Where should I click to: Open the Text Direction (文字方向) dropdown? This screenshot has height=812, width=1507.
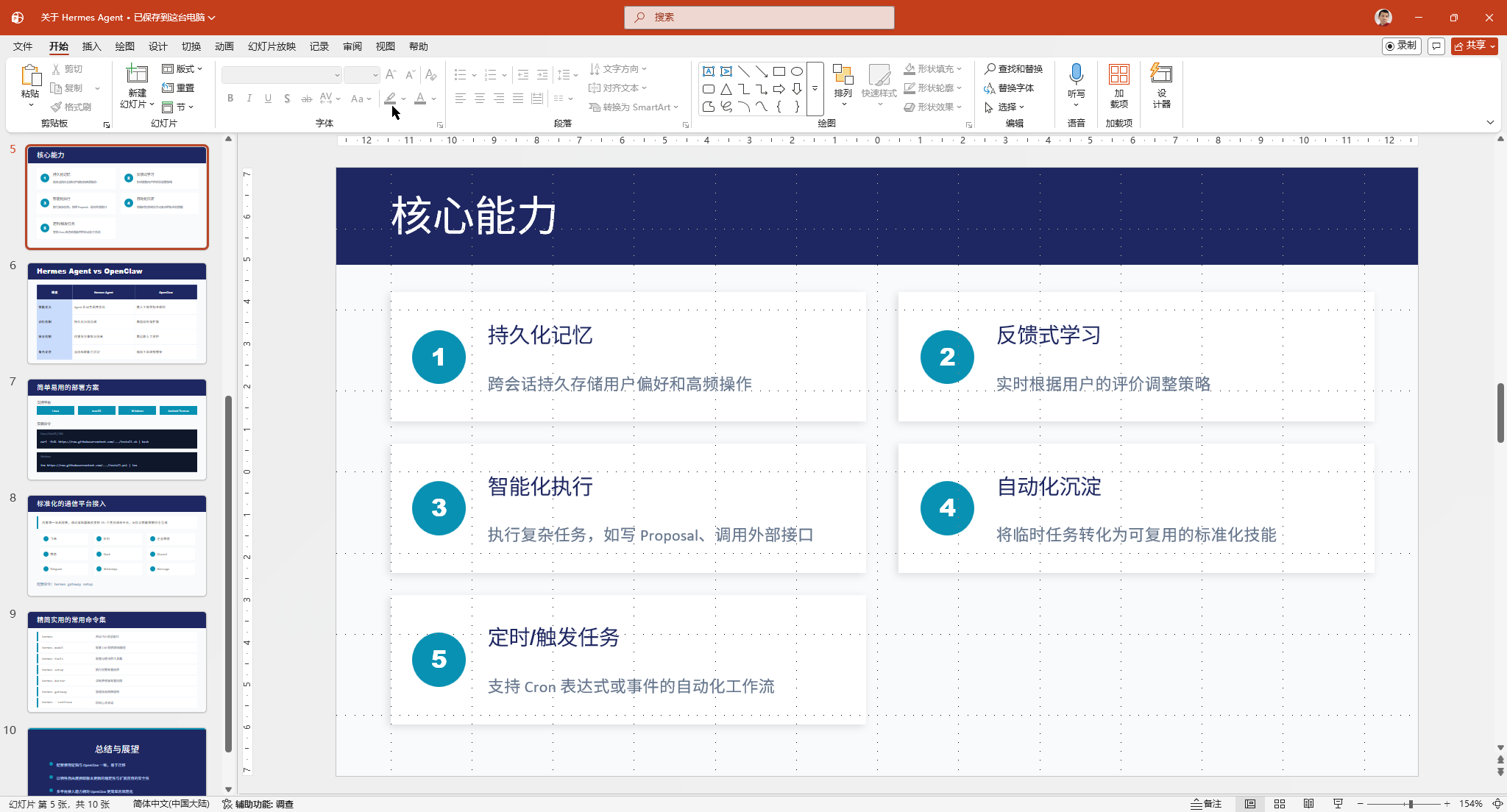[618, 68]
